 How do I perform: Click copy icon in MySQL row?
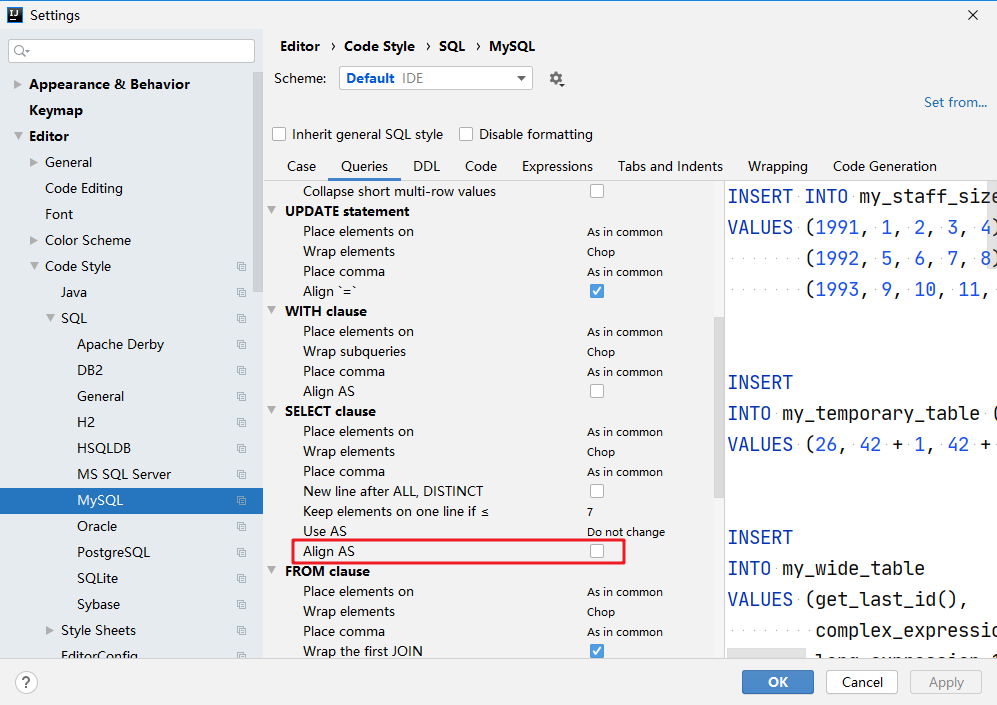[242, 501]
